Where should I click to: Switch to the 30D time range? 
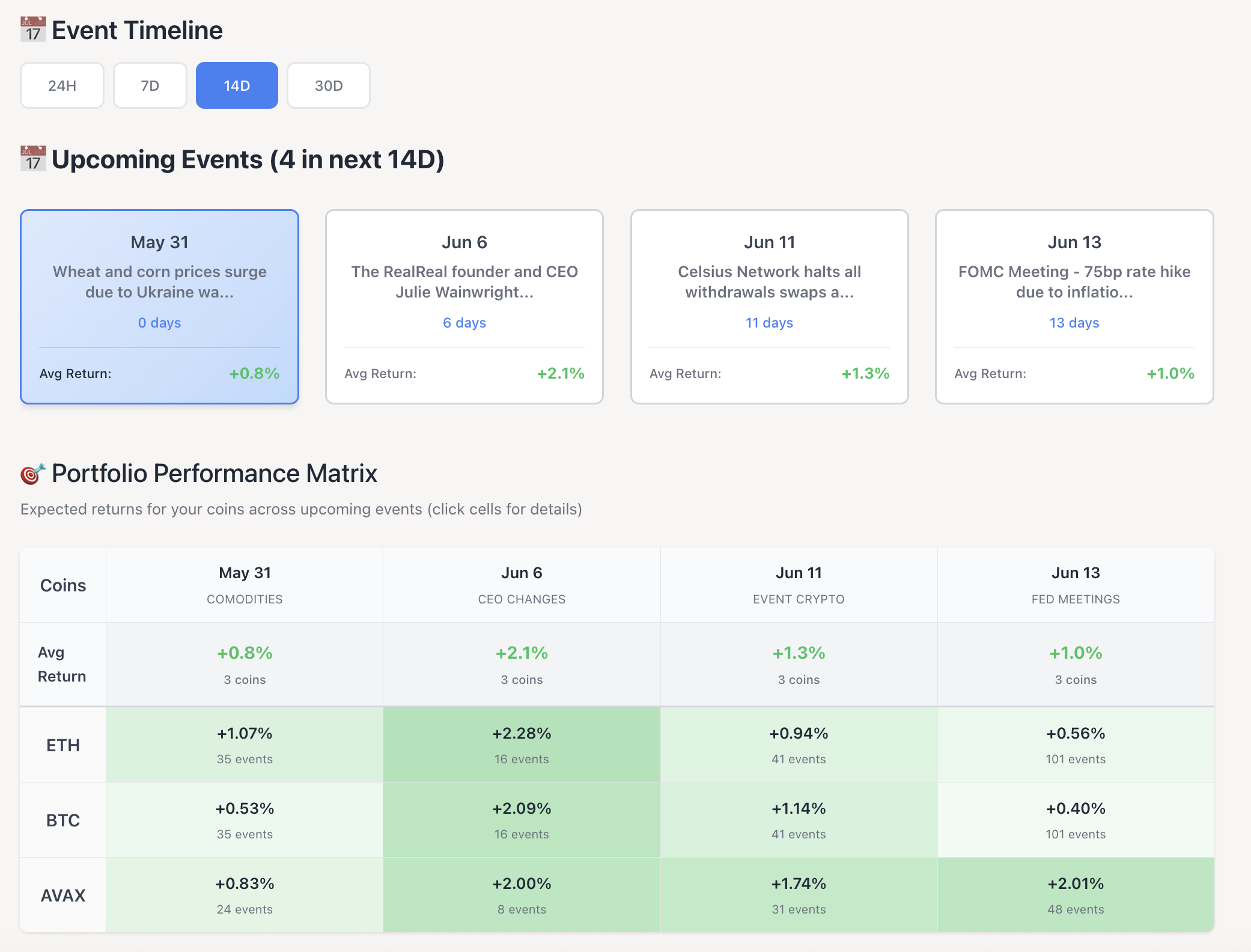click(329, 85)
